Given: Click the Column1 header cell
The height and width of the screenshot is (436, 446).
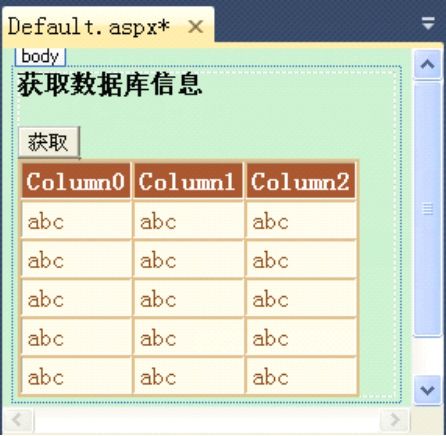Looking at the screenshot, I should point(188,182).
